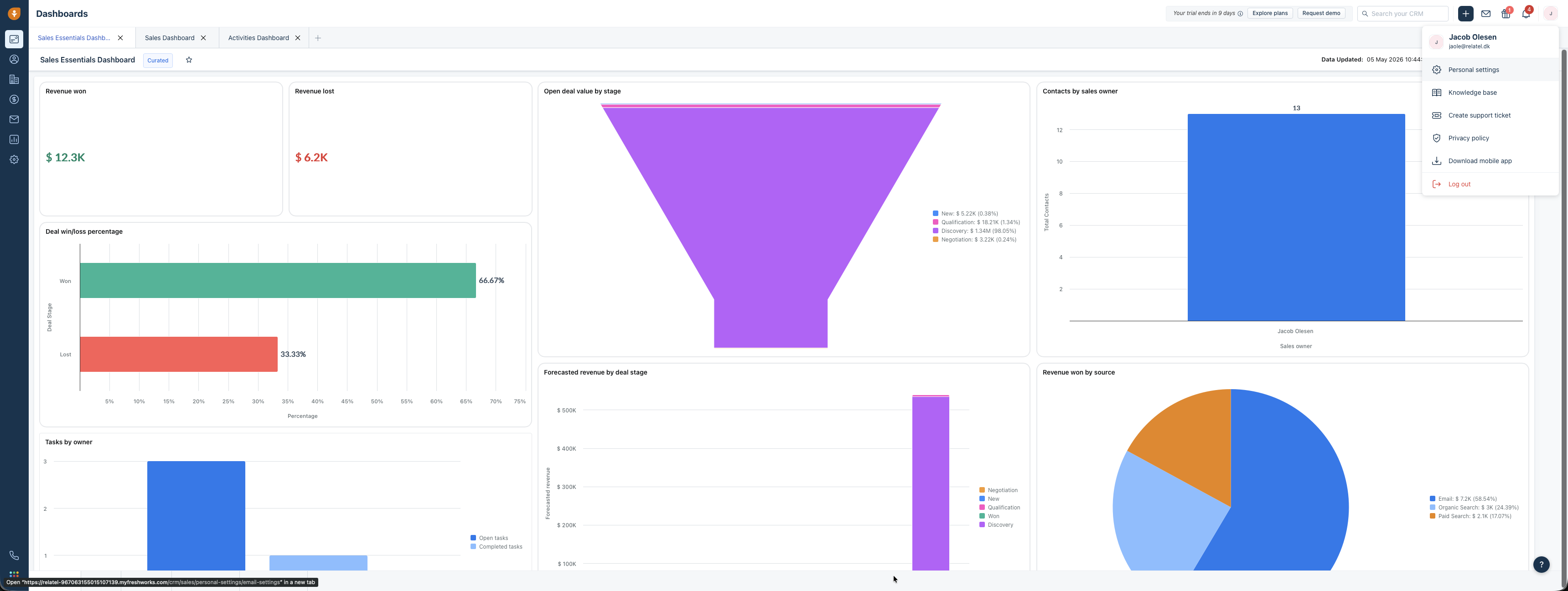Select Download mobile app menu item

(x=1490, y=161)
